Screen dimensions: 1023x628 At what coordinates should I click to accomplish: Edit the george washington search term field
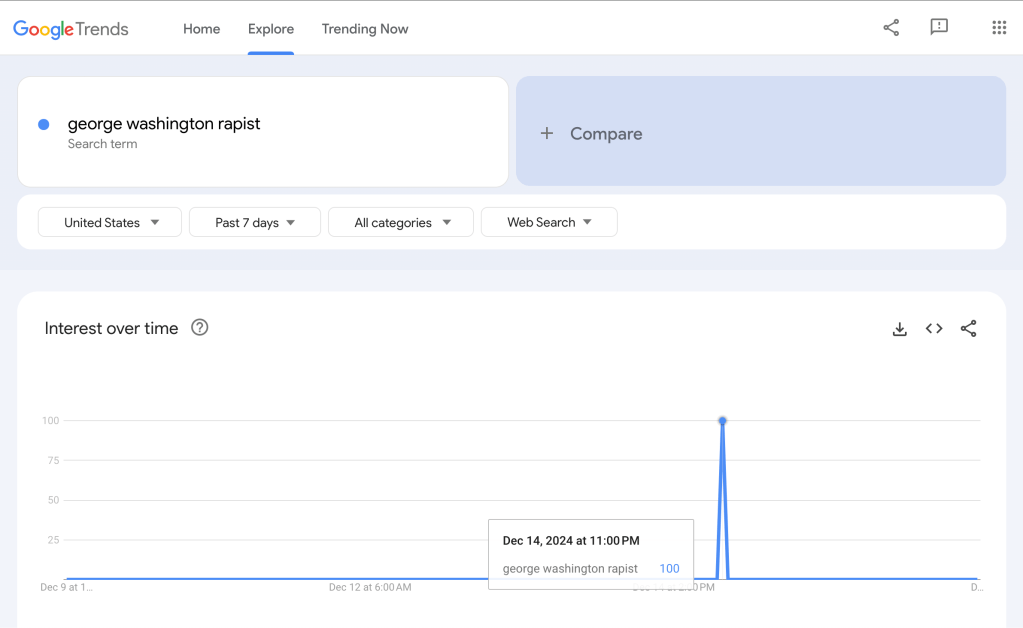pyautogui.click(x=164, y=124)
